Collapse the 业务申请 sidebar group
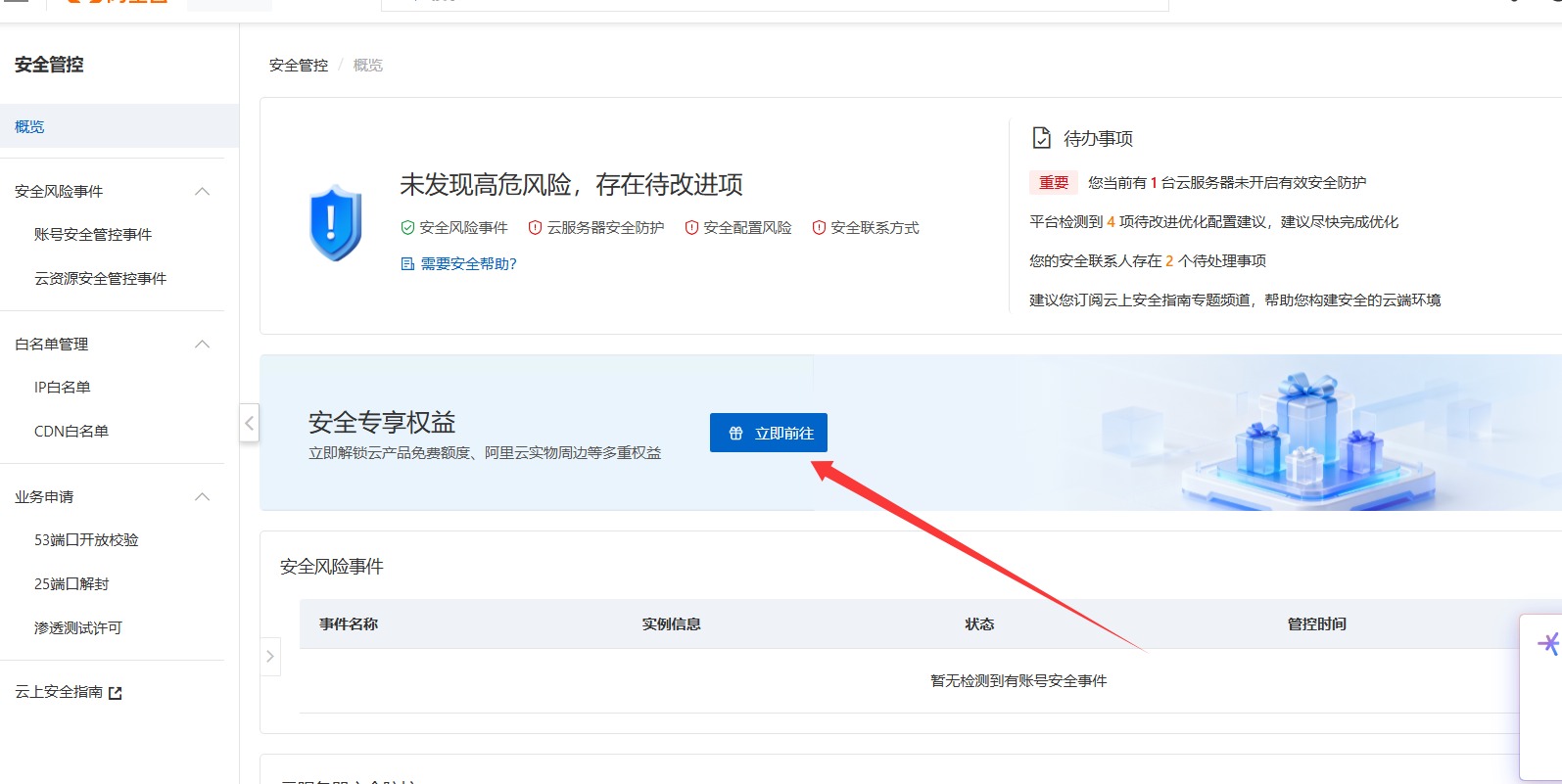This screenshot has height=784, width=1562. (203, 497)
